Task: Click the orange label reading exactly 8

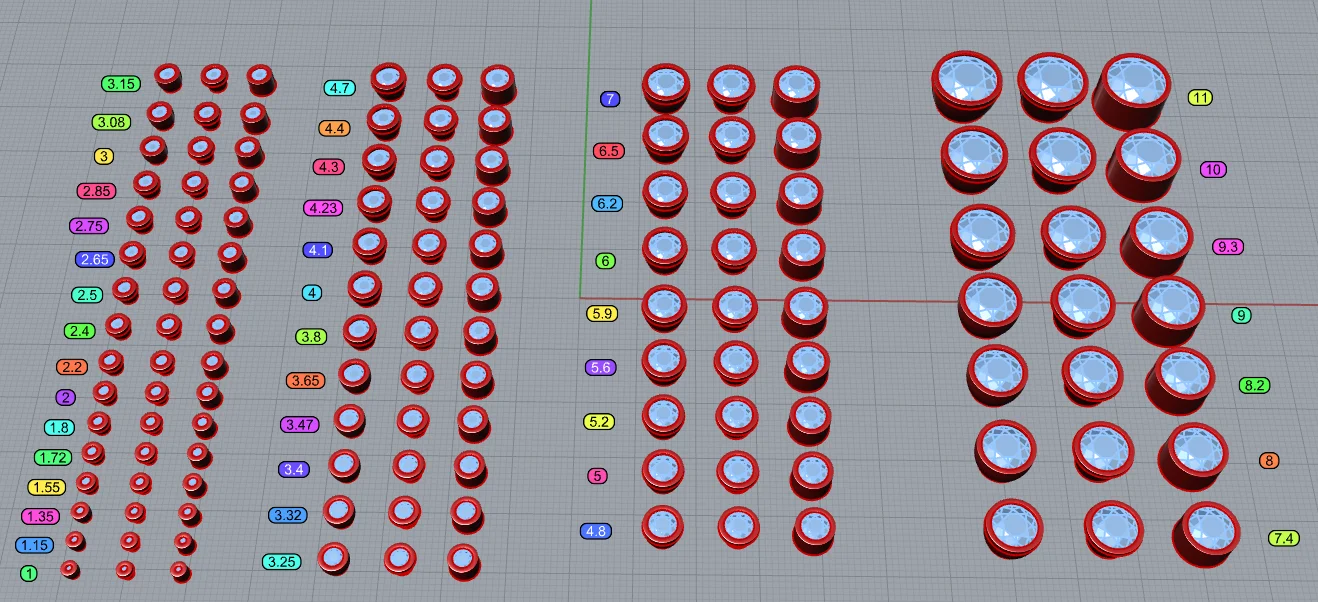Action: [x=1269, y=461]
